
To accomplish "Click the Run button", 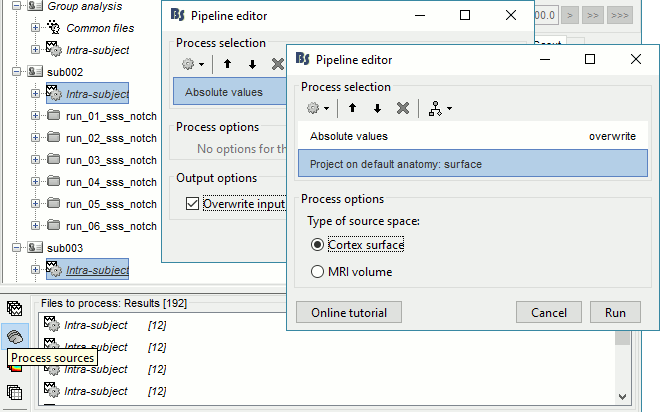I will [x=615, y=312].
